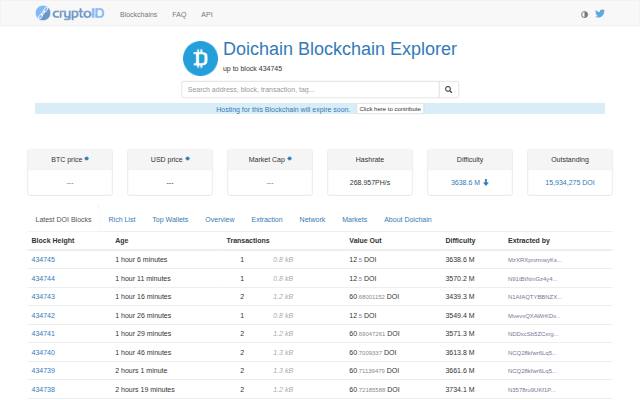
Task: Focus the search address input field
Action: point(311,89)
